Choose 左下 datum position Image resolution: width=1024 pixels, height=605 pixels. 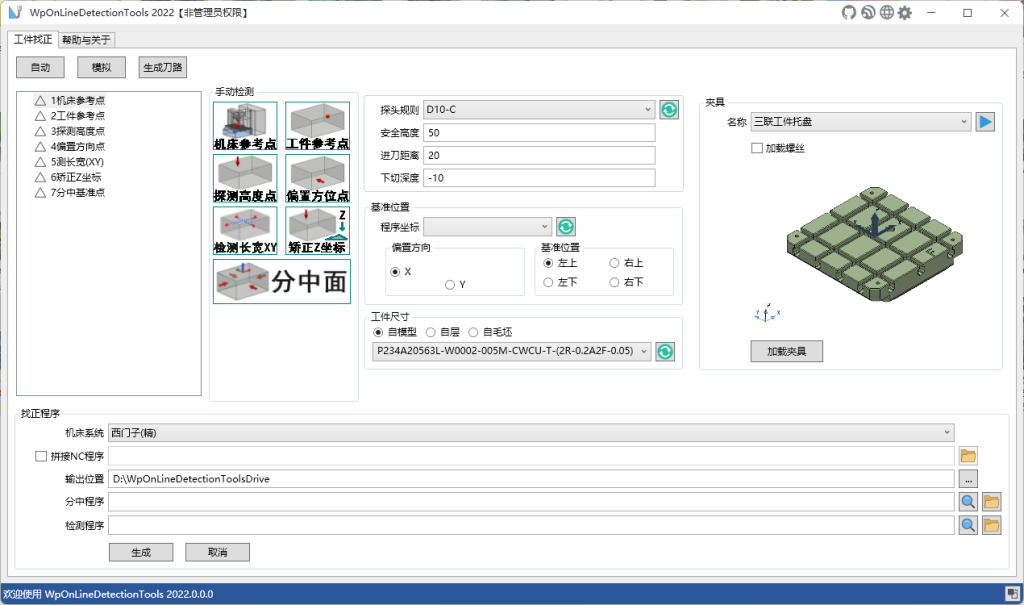pyautogui.click(x=549, y=282)
